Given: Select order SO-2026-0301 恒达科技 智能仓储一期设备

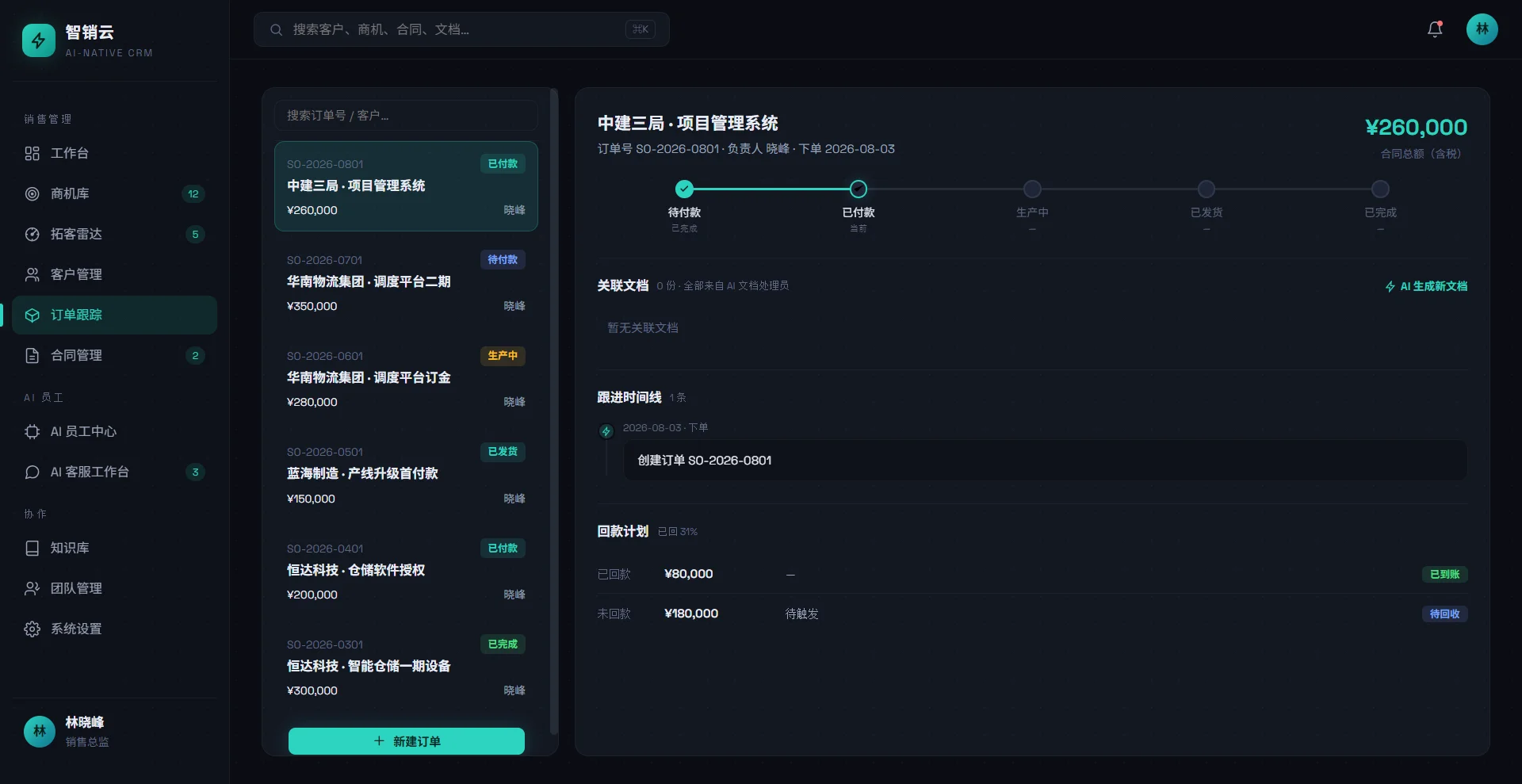Looking at the screenshot, I should (x=406, y=667).
